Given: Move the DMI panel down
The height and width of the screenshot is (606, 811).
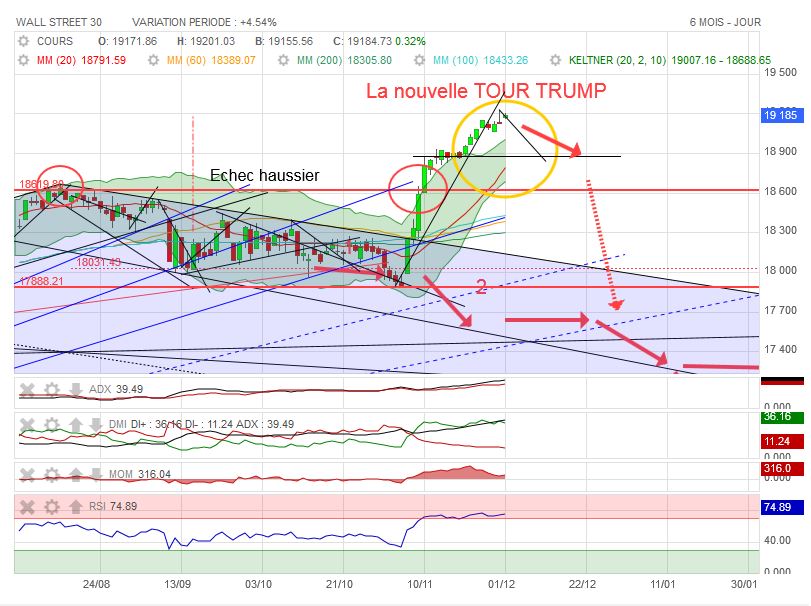Looking at the screenshot, I should [96, 425].
